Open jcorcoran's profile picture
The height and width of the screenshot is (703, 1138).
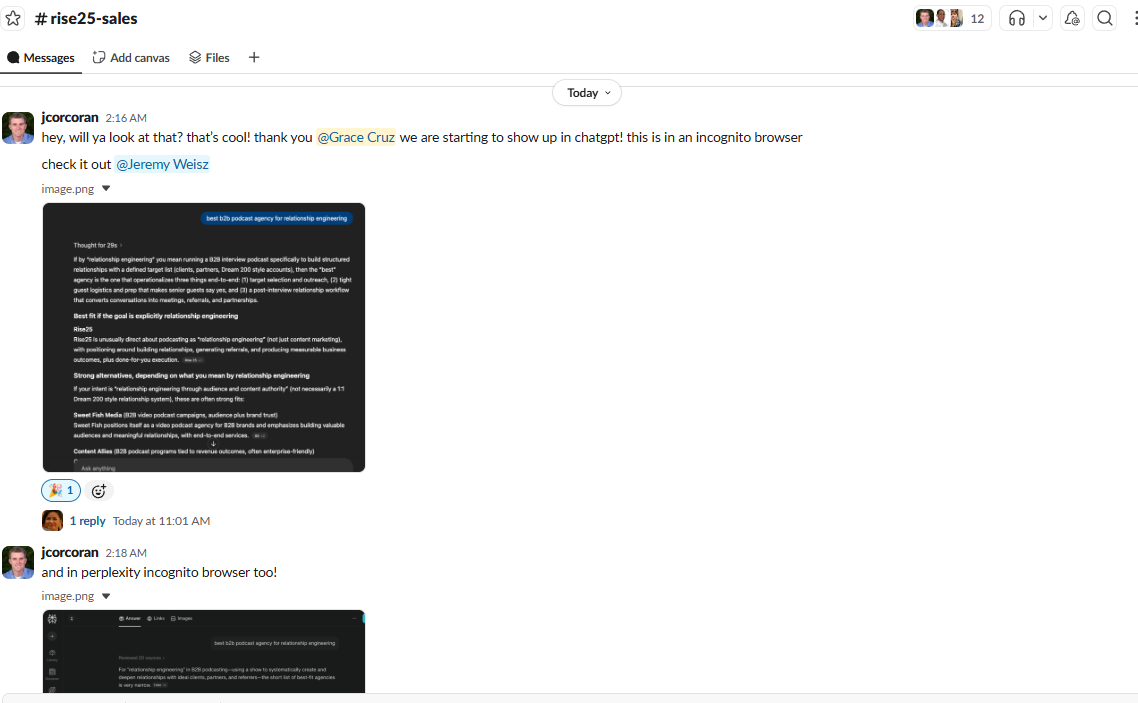point(17,128)
